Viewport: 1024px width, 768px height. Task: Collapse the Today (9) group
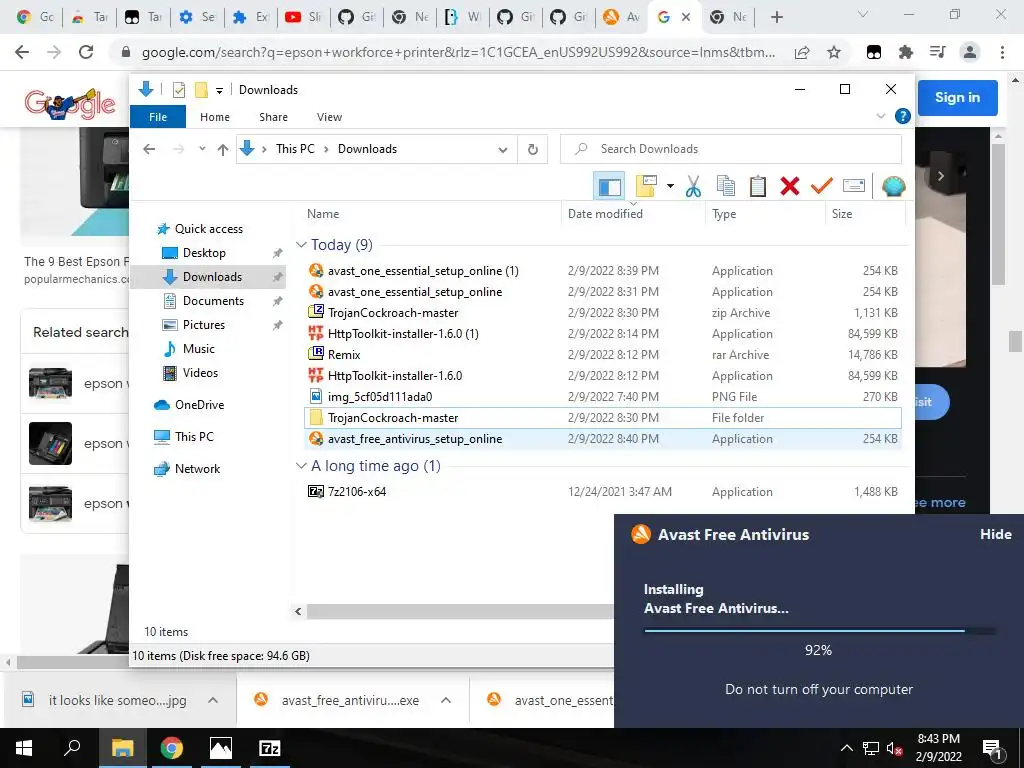tap(301, 245)
